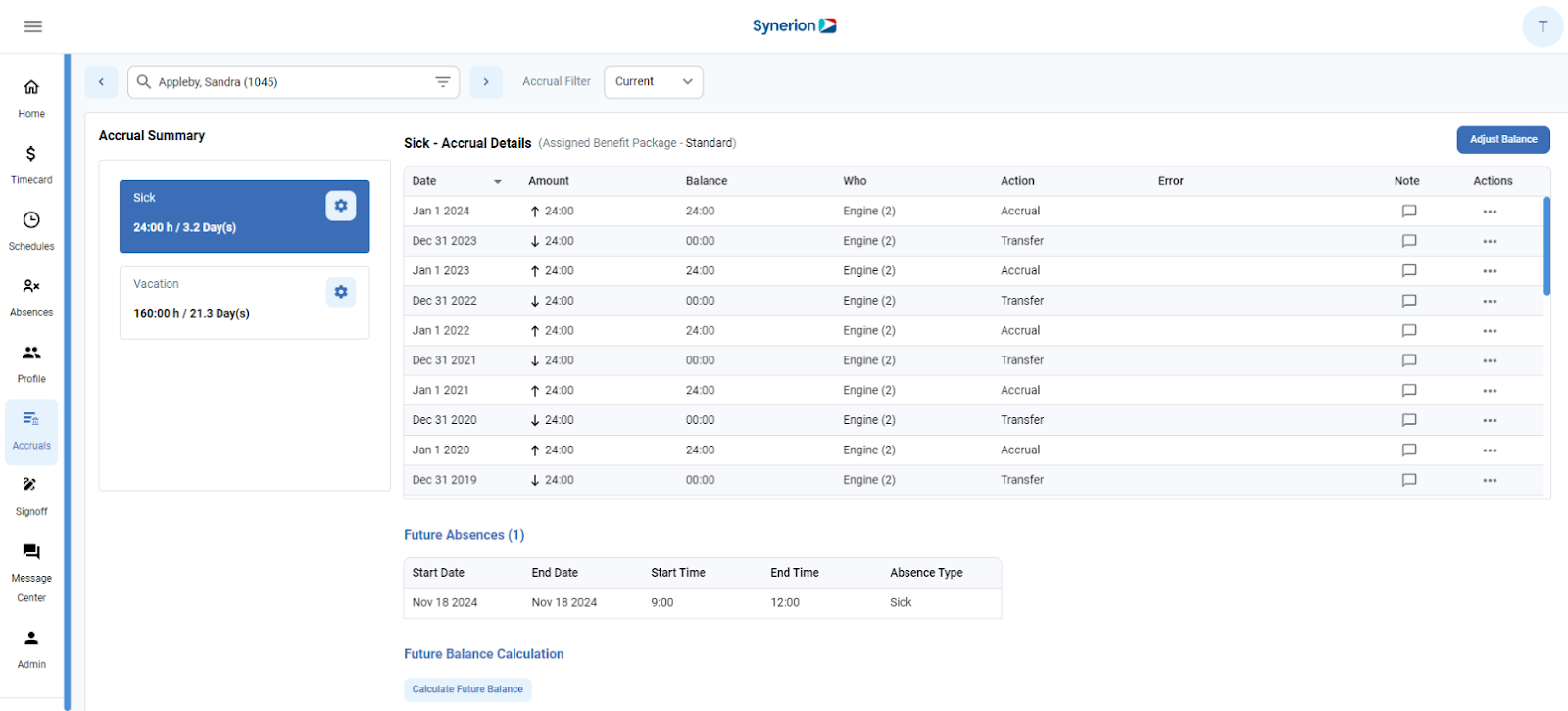Open Timecard from the sidebar

[31, 165]
